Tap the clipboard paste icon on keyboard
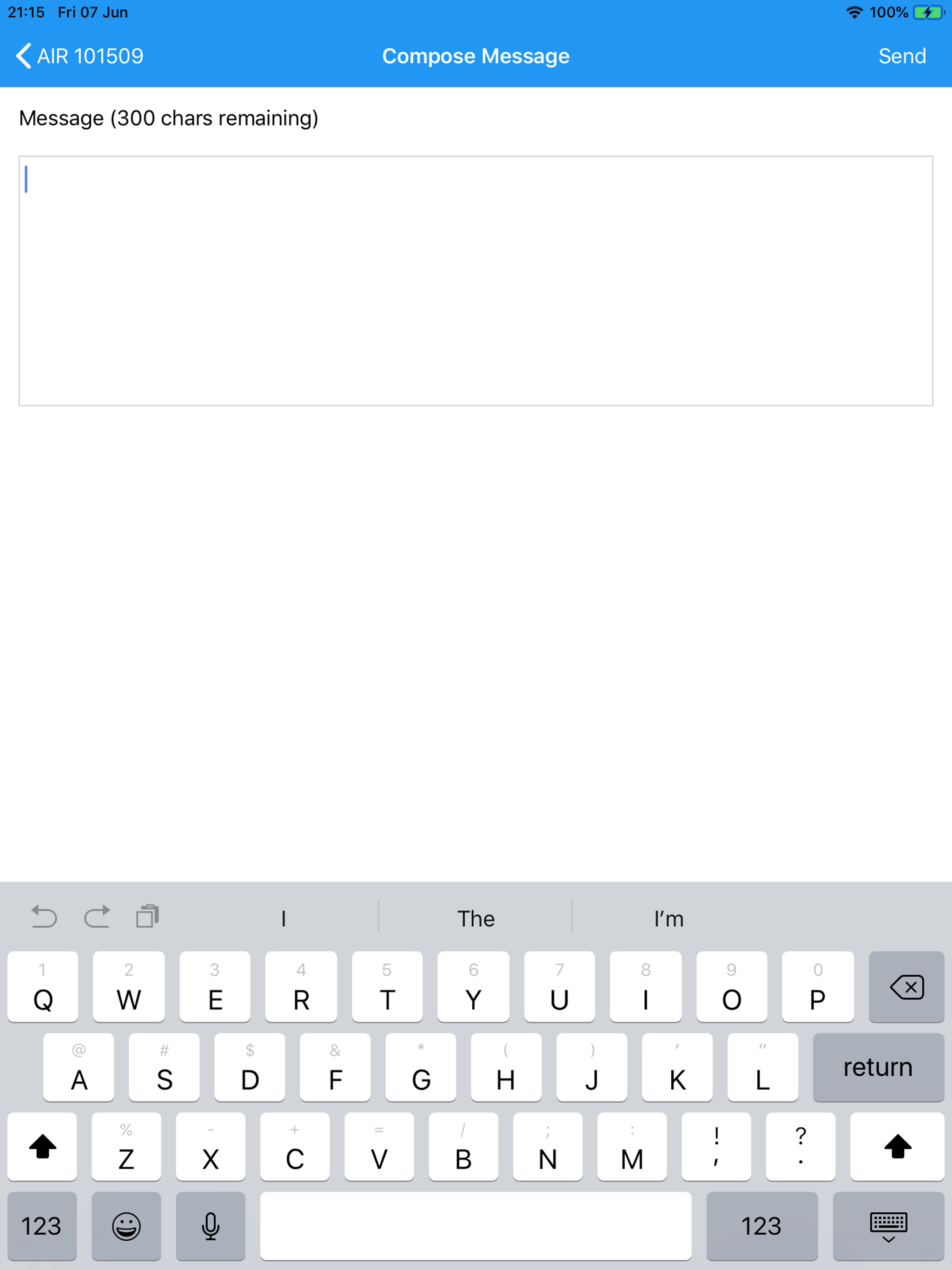Viewport: 952px width, 1270px height. tap(147, 916)
